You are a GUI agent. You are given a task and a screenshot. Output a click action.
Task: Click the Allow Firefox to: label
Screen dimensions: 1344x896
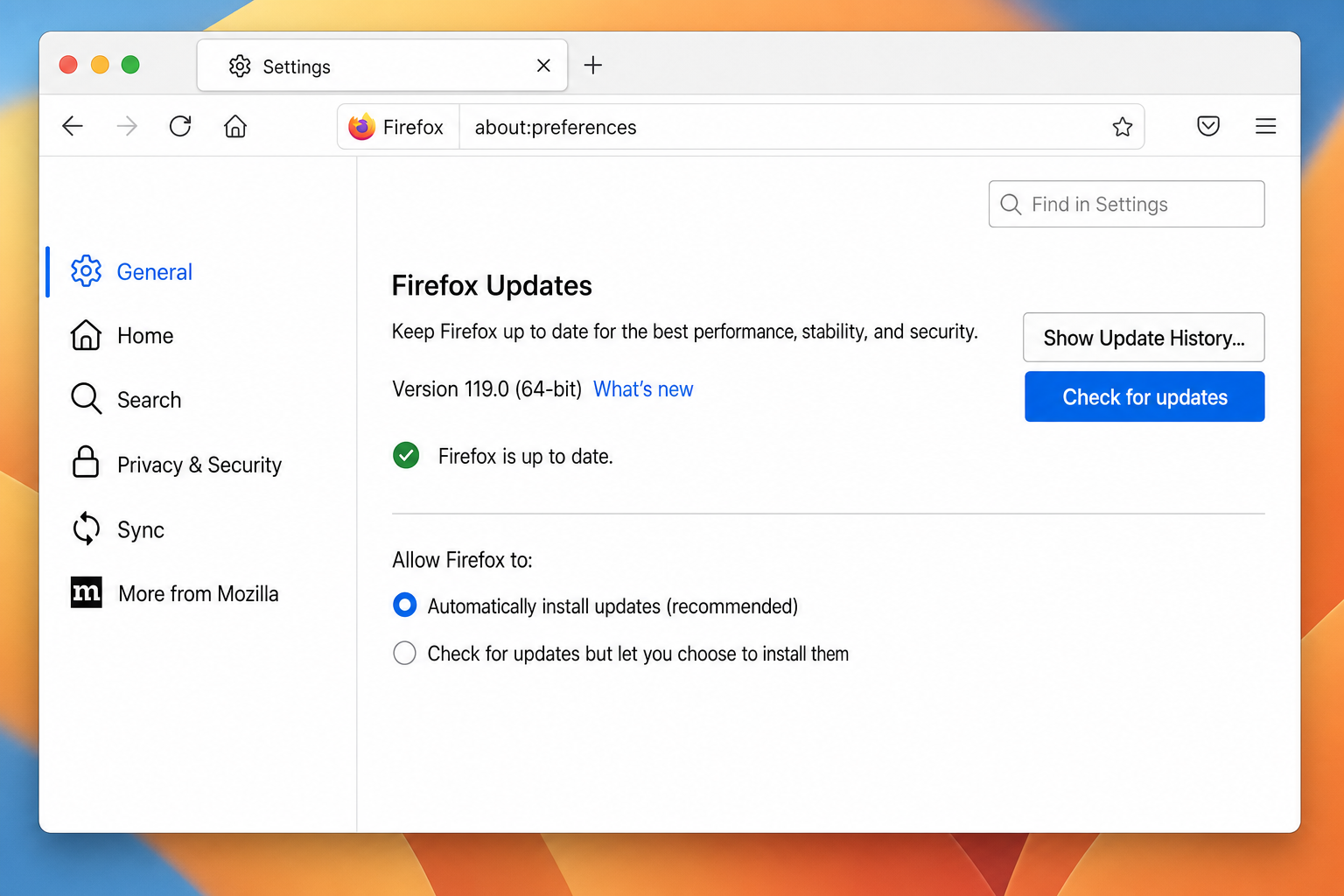click(x=462, y=560)
